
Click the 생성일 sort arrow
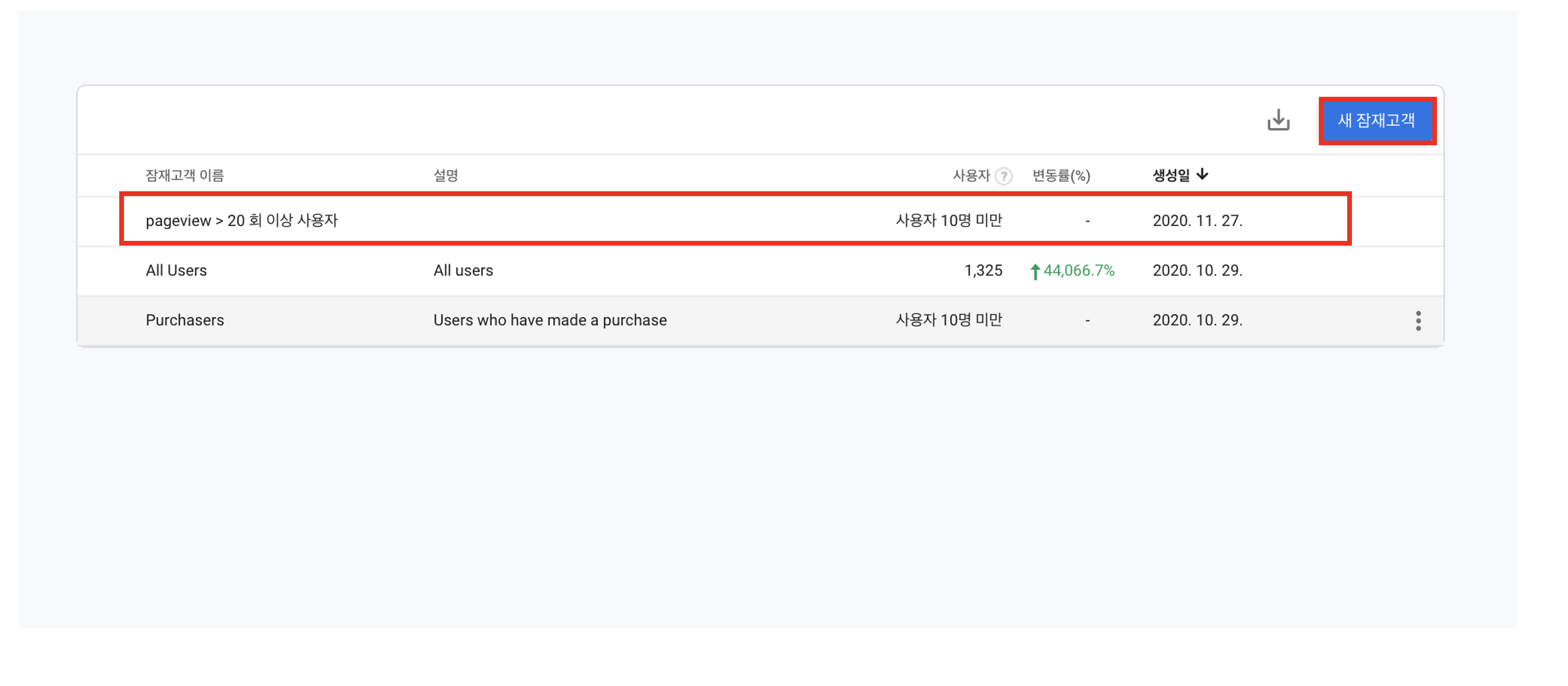(x=1201, y=175)
